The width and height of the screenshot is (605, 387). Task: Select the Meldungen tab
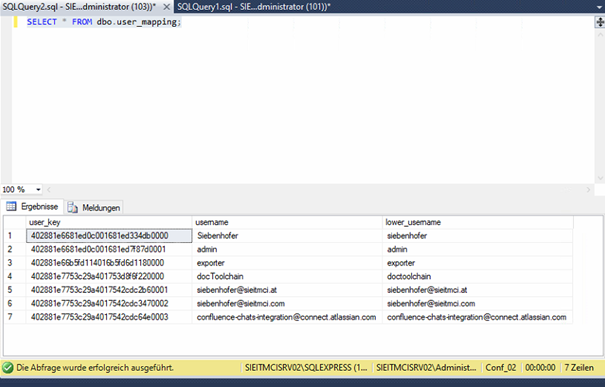coord(94,208)
